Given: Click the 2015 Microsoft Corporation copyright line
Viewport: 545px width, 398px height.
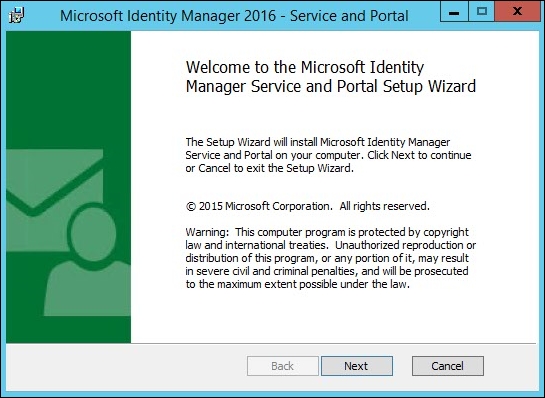Looking at the screenshot, I should coord(308,206).
